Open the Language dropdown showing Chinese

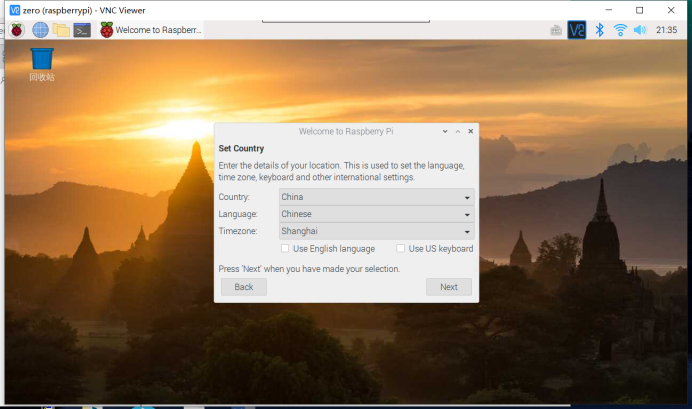click(376, 214)
